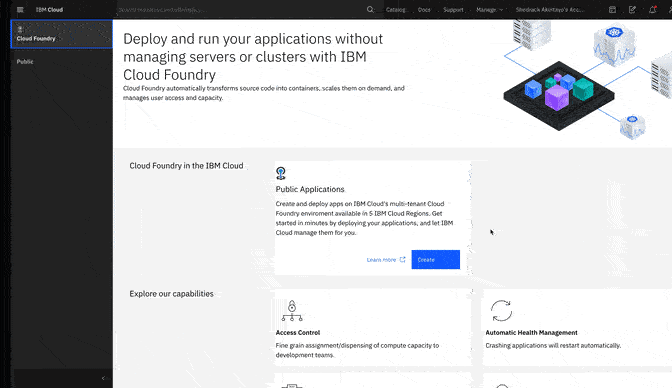This screenshot has height=388, width=672.
Task: Open the Docs menu item
Action: (x=424, y=9)
